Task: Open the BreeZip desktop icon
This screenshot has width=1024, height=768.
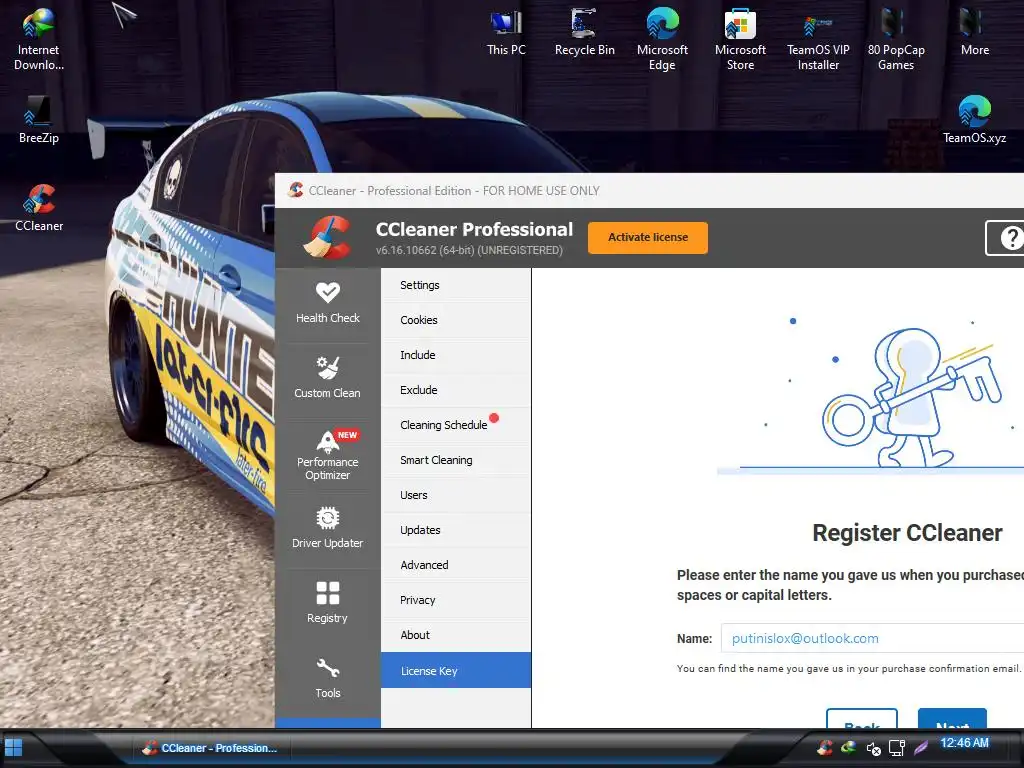Action: tap(39, 120)
